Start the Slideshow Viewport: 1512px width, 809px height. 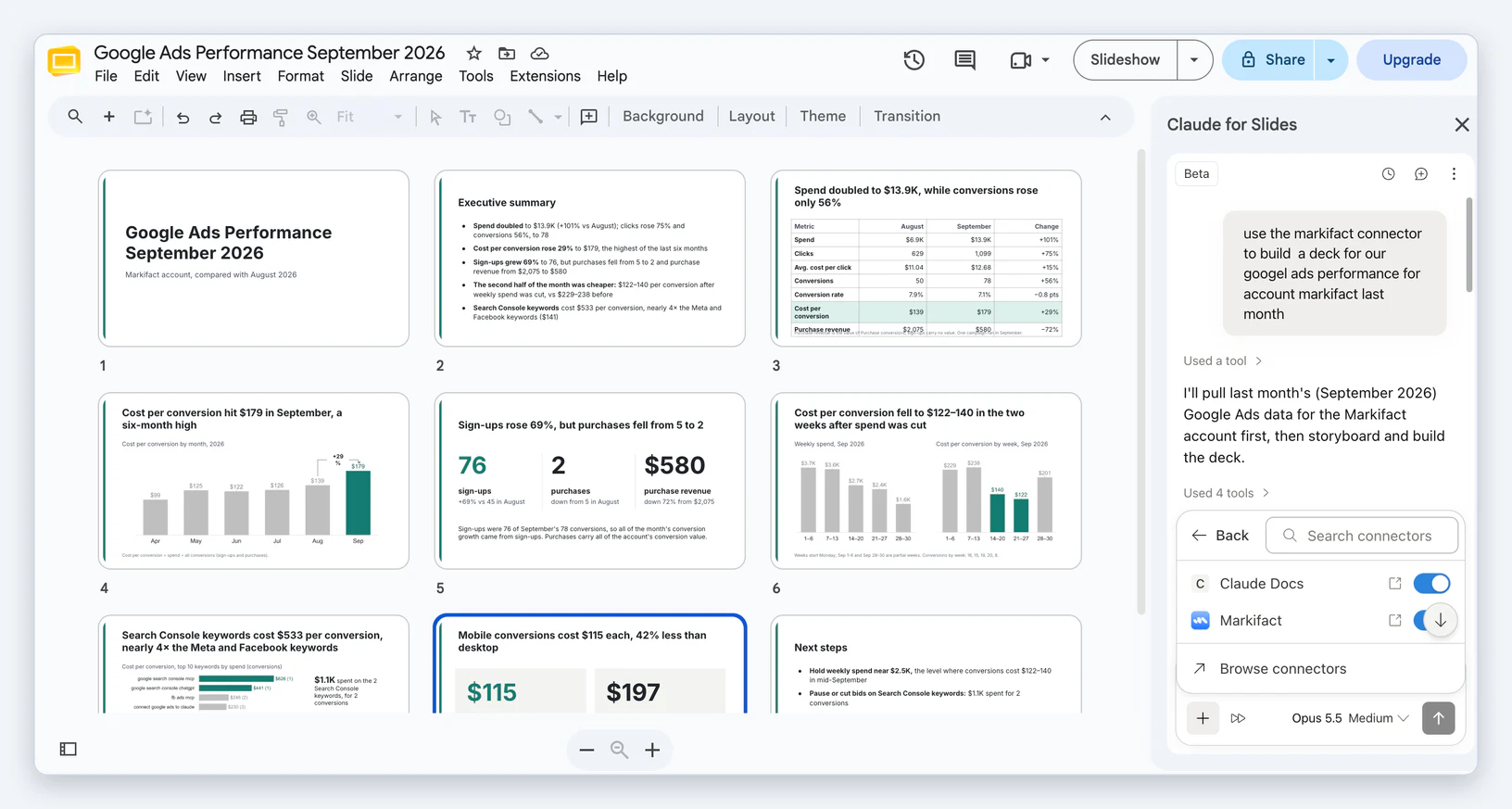point(1125,60)
